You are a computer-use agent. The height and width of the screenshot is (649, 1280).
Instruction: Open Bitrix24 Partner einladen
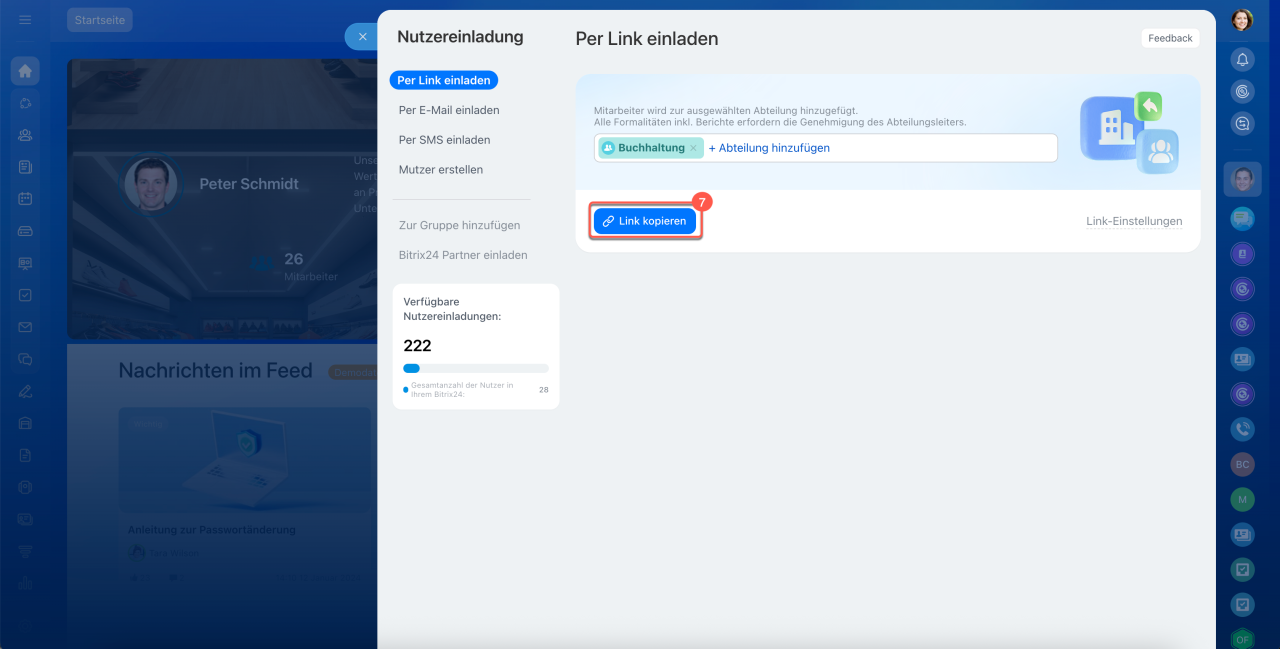(x=463, y=255)
